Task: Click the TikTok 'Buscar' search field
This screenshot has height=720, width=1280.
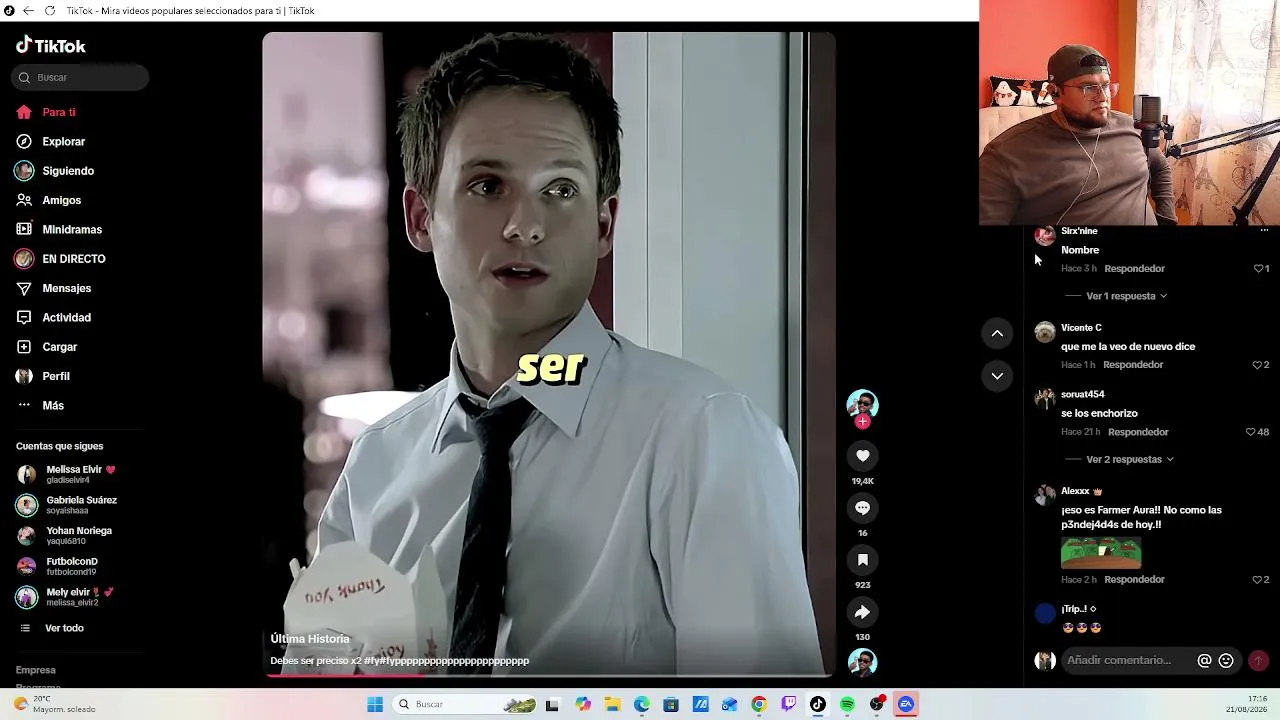Action: pyautogui.click(x=80, y=77)
